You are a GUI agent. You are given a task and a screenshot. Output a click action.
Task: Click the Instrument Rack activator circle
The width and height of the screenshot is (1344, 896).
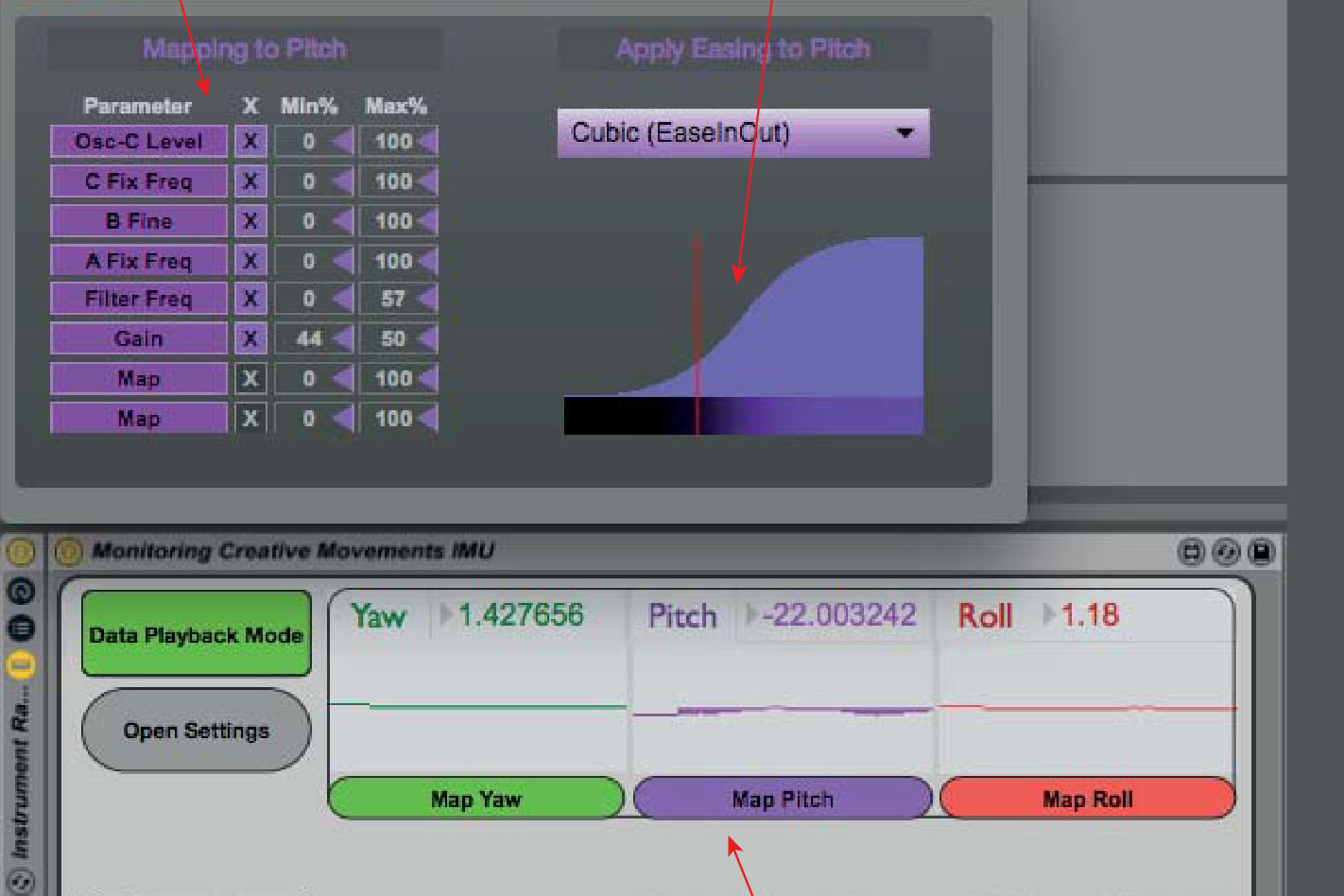point(21,551)
